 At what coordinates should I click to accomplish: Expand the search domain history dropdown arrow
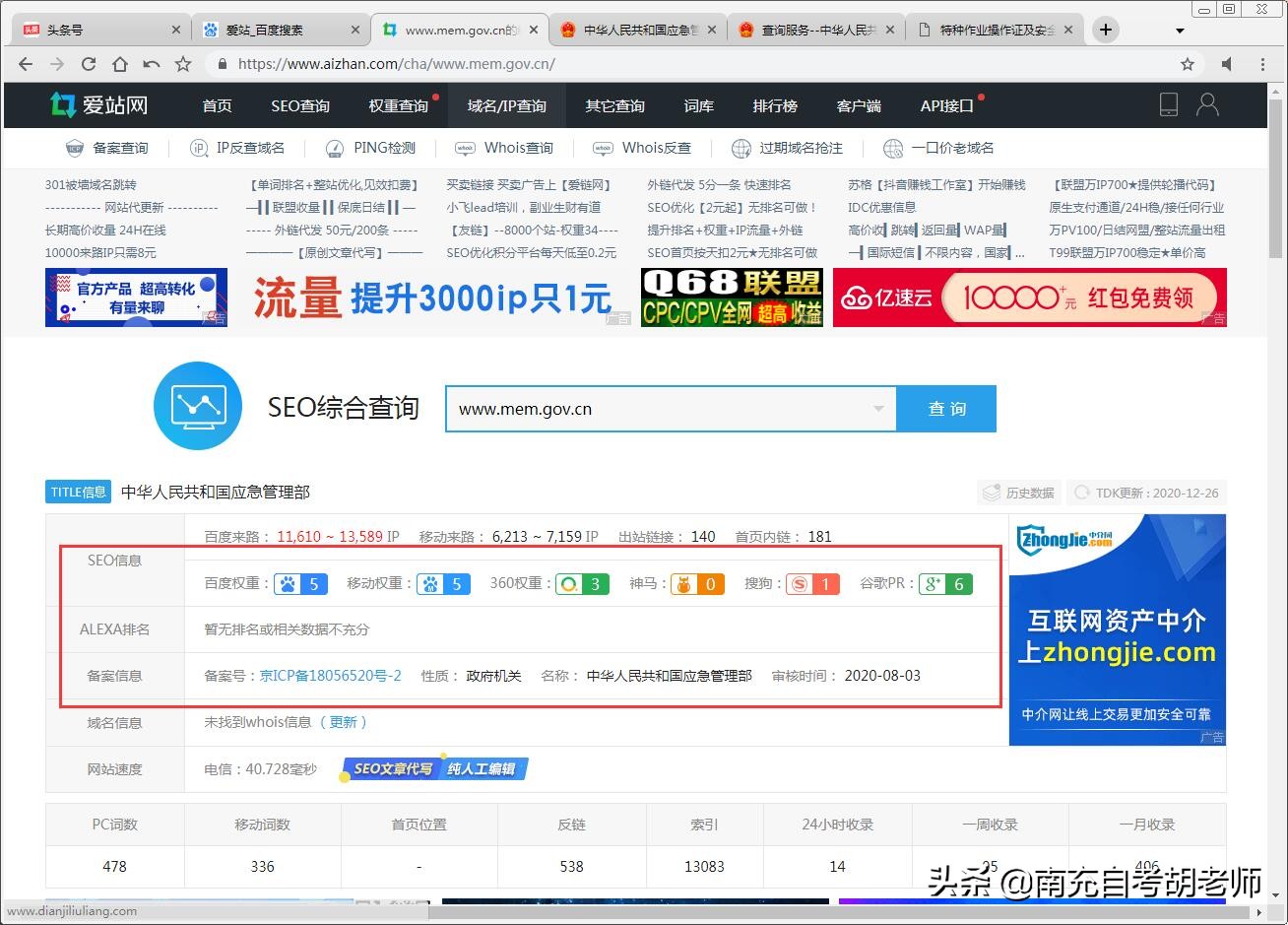[878, 409]
